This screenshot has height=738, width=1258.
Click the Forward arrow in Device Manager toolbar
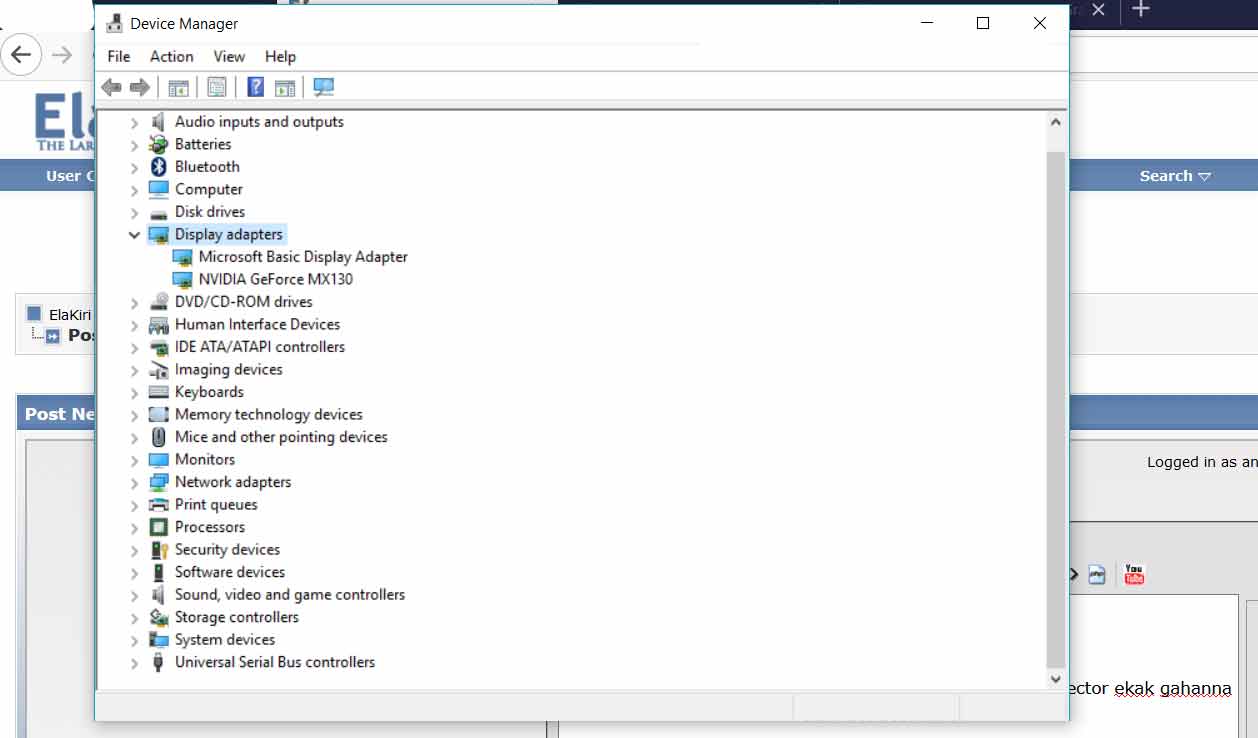tap(140, 88)
